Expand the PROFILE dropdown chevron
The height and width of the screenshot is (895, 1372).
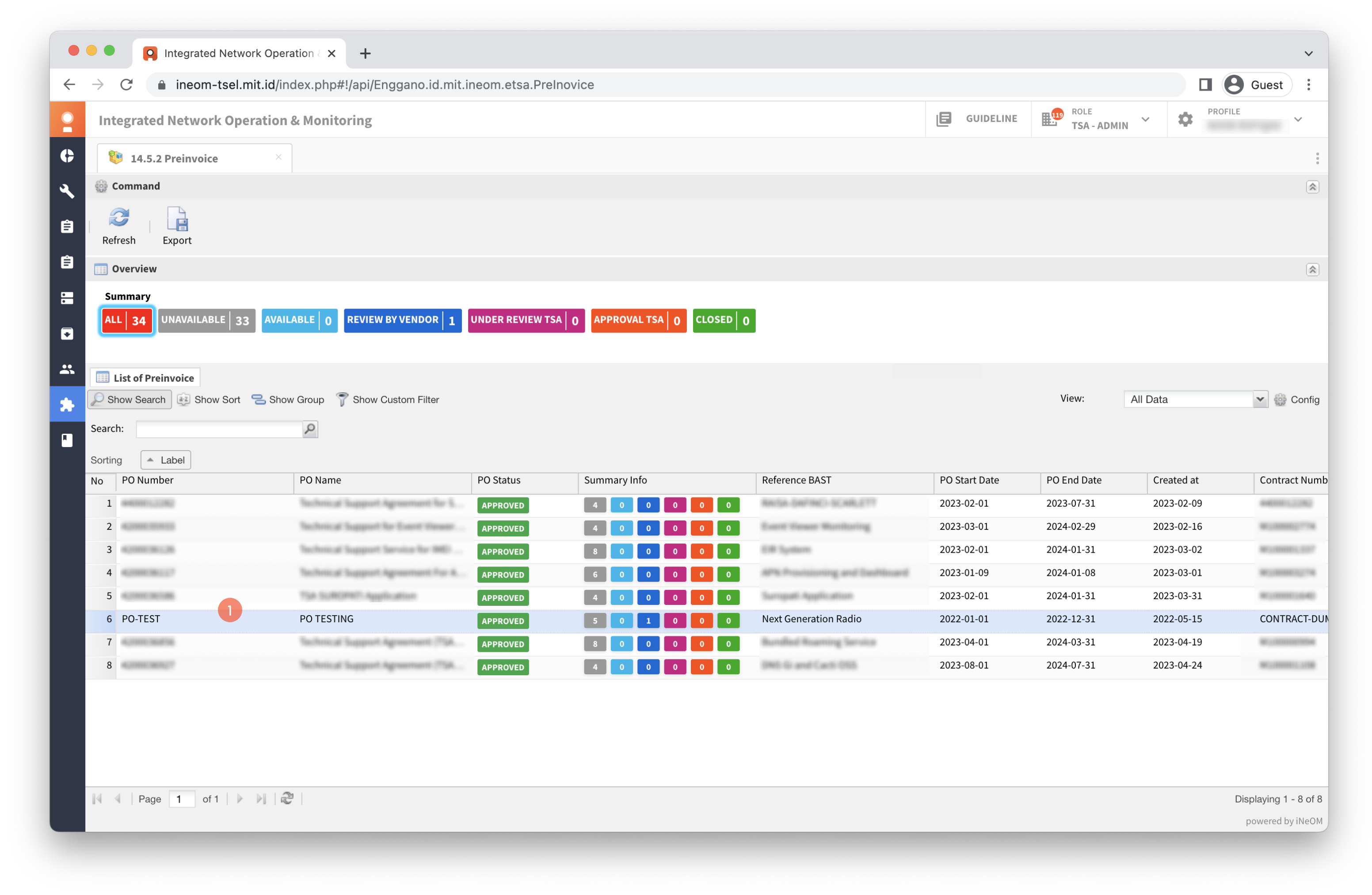pyautogui.click(x=1298, y=119)
